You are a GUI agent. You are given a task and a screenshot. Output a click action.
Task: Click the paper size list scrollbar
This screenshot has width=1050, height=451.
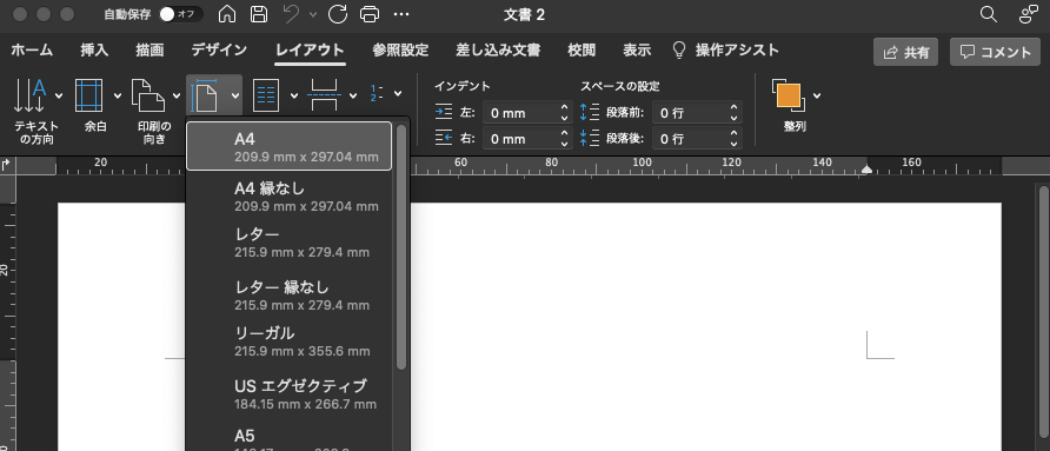[401, 247]
